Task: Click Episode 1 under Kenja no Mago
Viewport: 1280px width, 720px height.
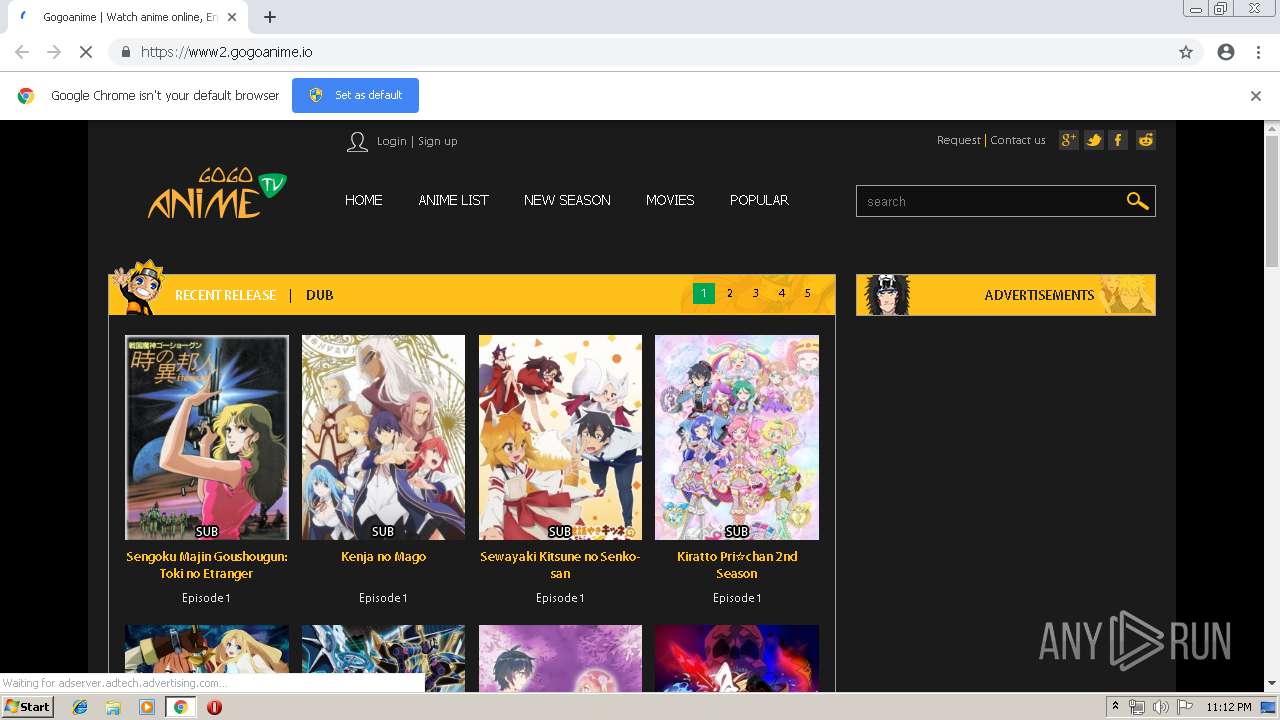Action: (x=383, y=598)
